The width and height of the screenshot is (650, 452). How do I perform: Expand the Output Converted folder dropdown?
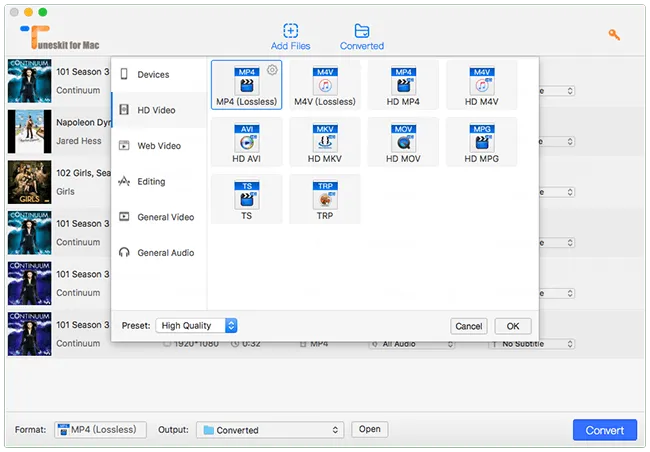[x=270, y=430]
